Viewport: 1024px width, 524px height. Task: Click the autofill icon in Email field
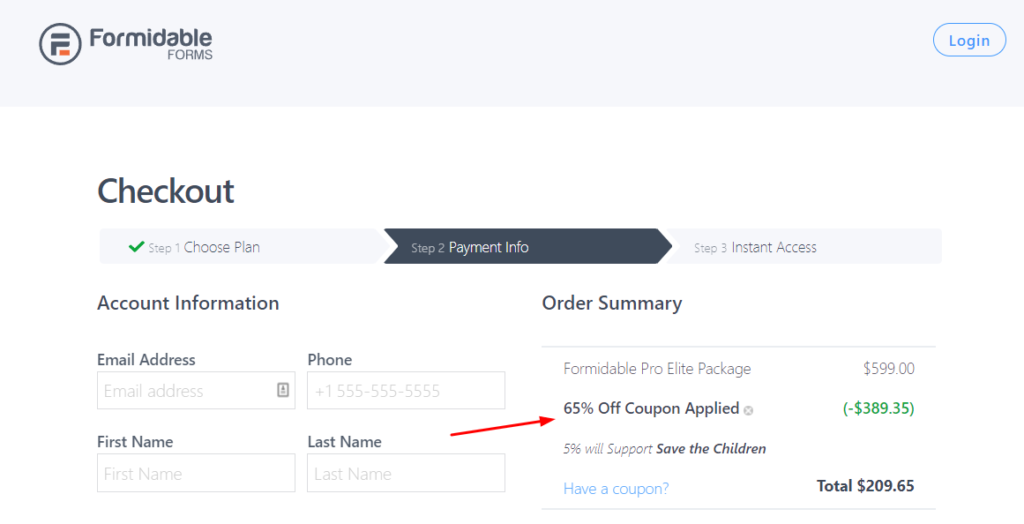(x=283, y=390)
